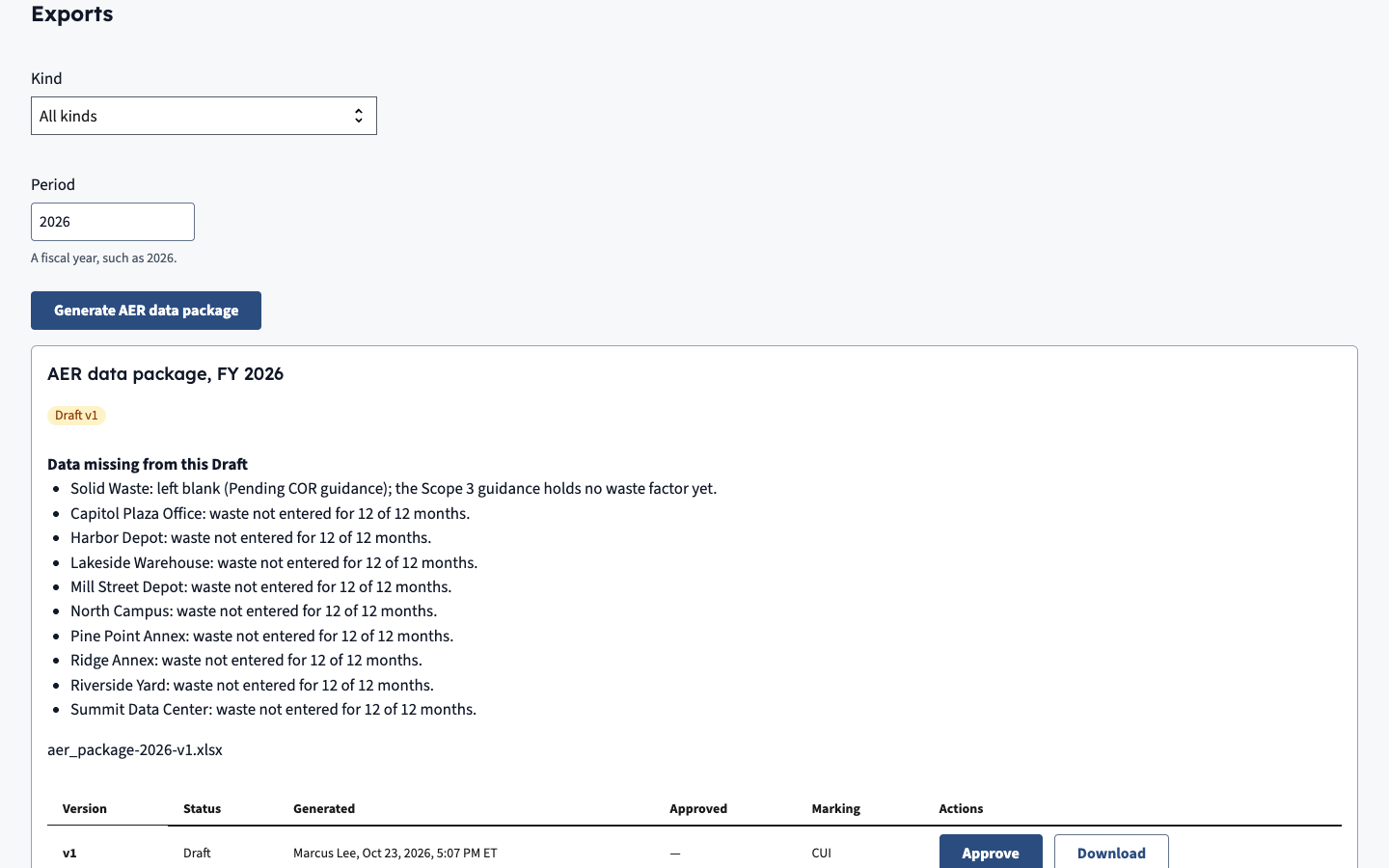This screenshot has width=1389, height=868.
Task: Click the Generated column header
Action: click(x=324, y=808)
